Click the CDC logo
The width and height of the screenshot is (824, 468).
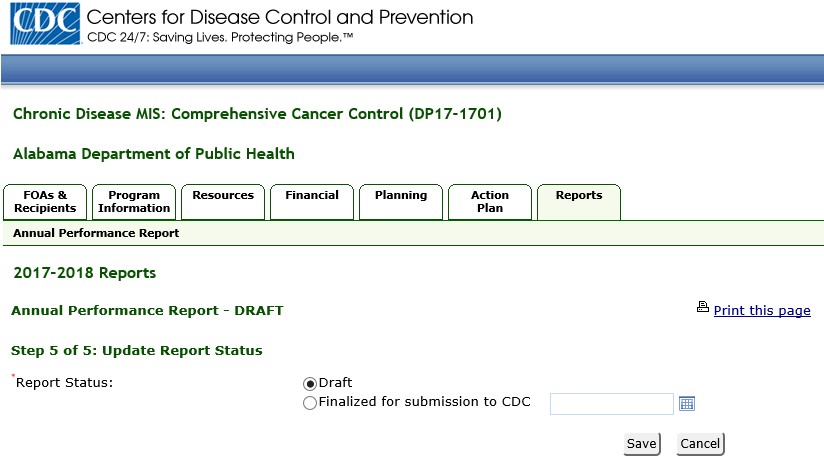[45, 24]
